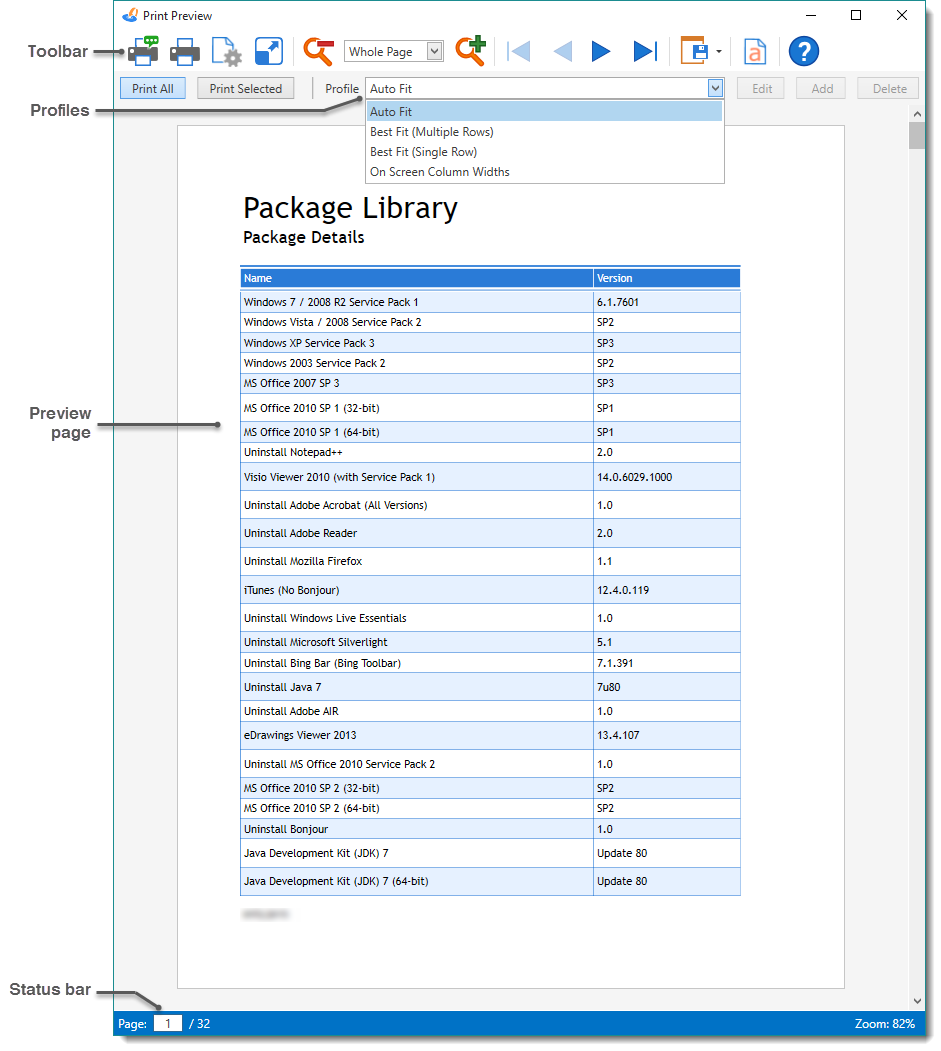This screenshot has width=941, height=1051.
Task: Click the Name column header
Action: (417, 278)
